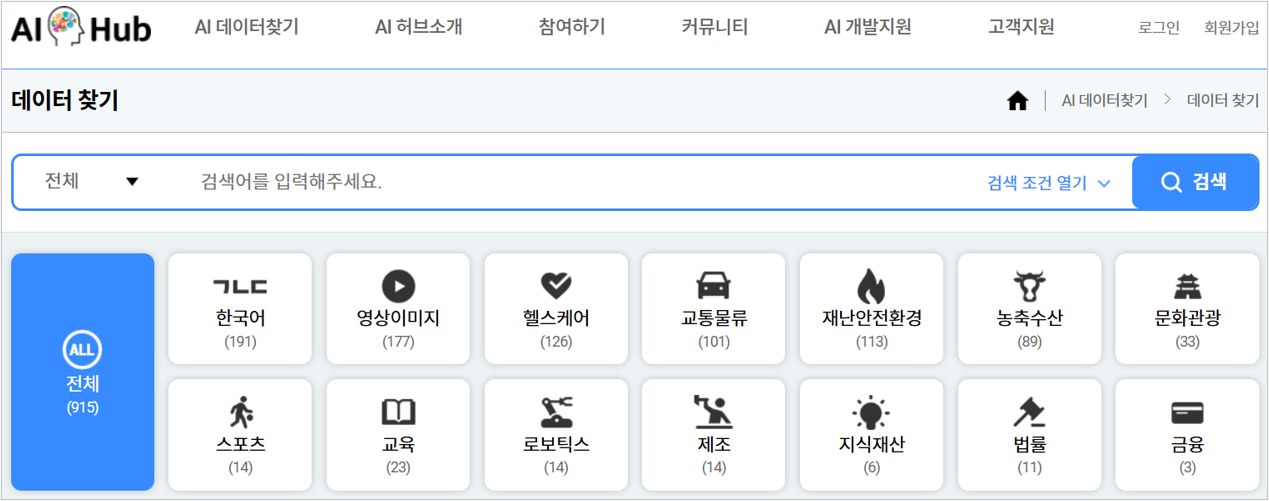Open the 참여하기 menu
1269x501 pixels.
tap(571, 28)
